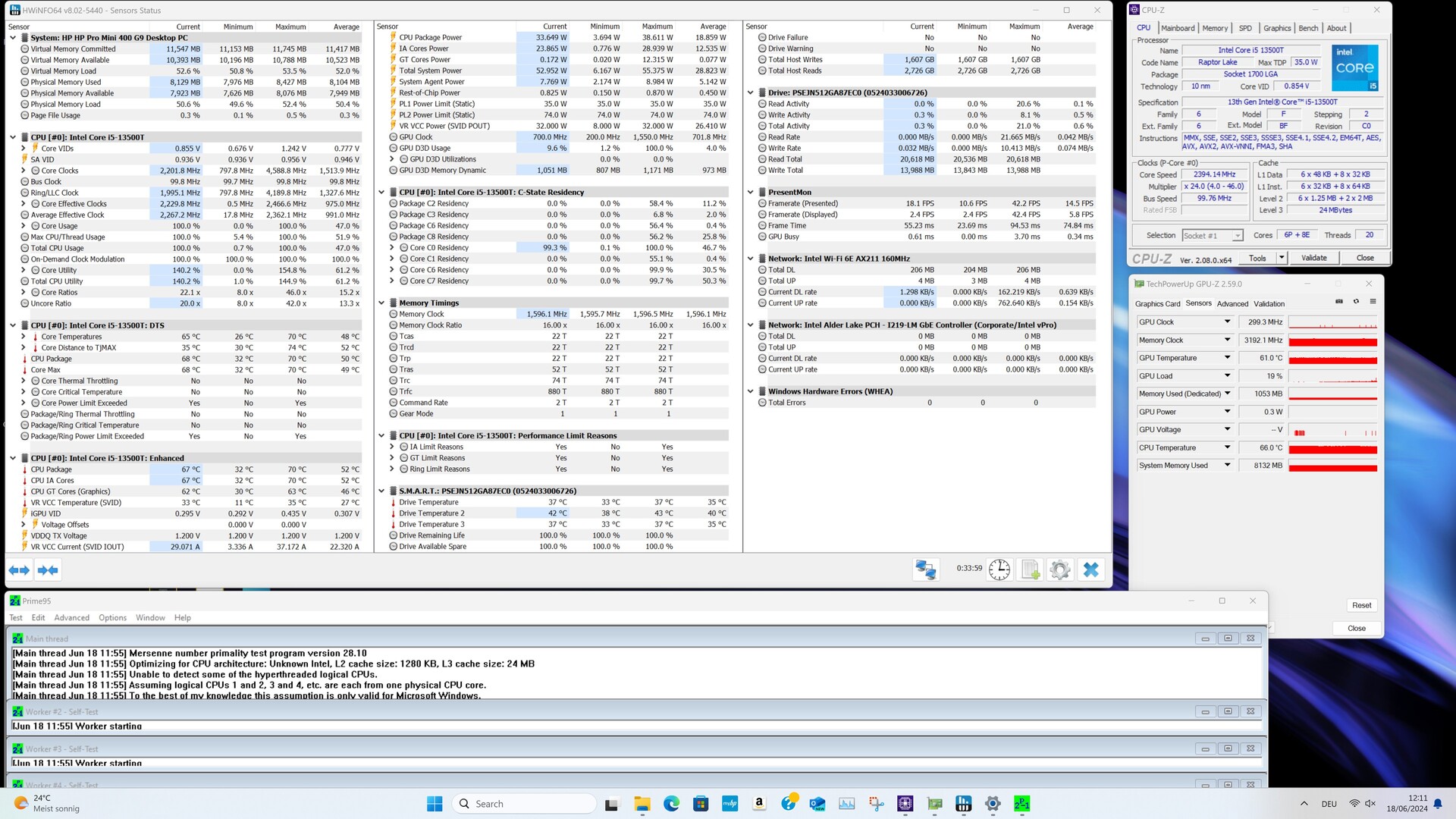The image size is (1456, 819).
Task: Collapse the CPU DTS sensor group
Action: pos(13,325)
